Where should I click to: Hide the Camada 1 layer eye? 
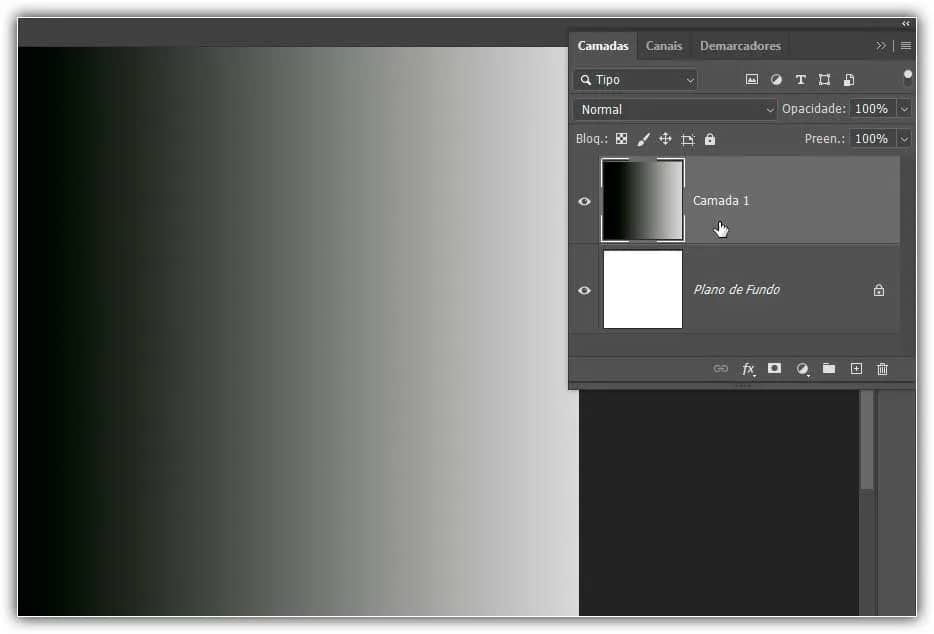pyautogui.click(x=584, y=201)
